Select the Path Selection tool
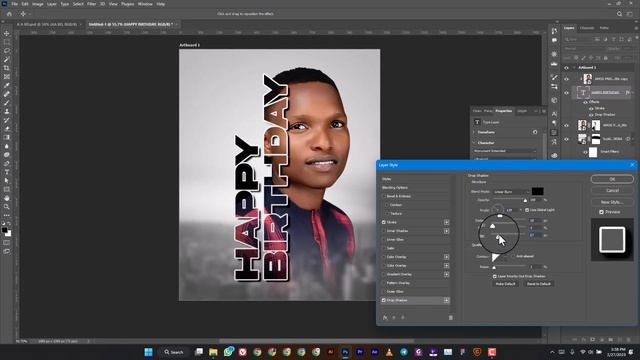This screenshot has width=640, height=360. [x=7, y=181]
